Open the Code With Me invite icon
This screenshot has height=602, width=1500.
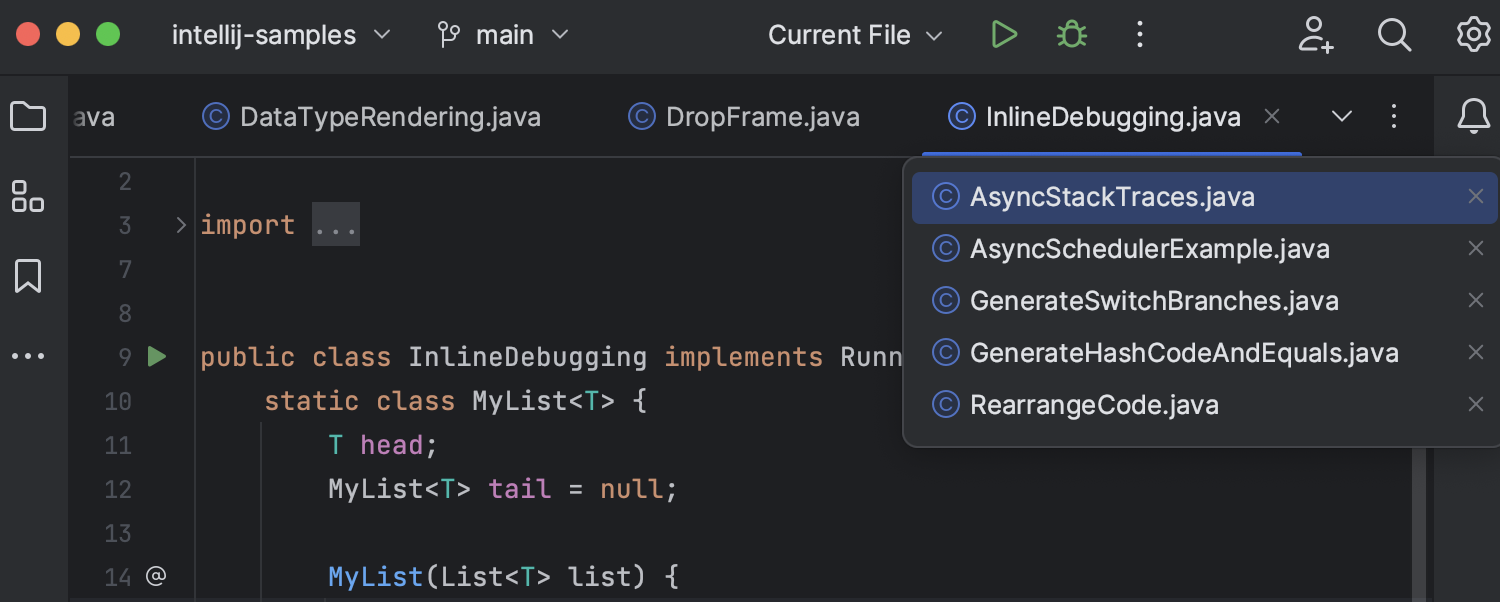click(x=1316, y=34)
